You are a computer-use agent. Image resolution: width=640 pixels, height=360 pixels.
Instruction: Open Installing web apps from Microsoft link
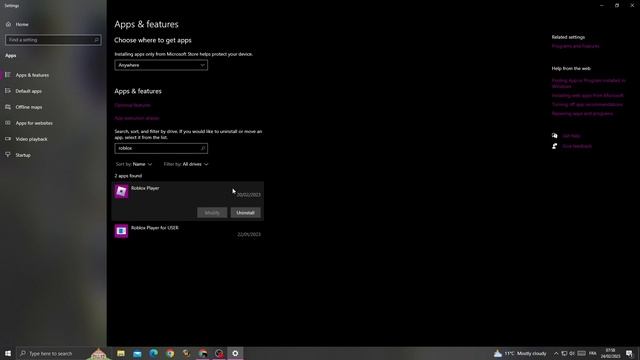tap(588, 96)
